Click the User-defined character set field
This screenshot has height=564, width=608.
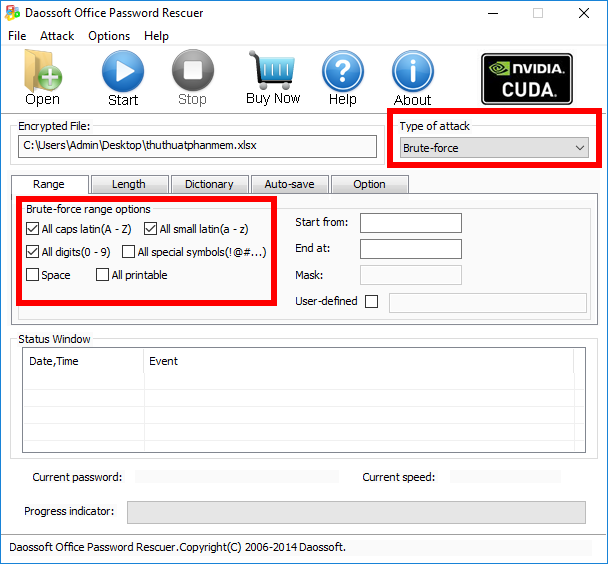(x=488, y=303)
